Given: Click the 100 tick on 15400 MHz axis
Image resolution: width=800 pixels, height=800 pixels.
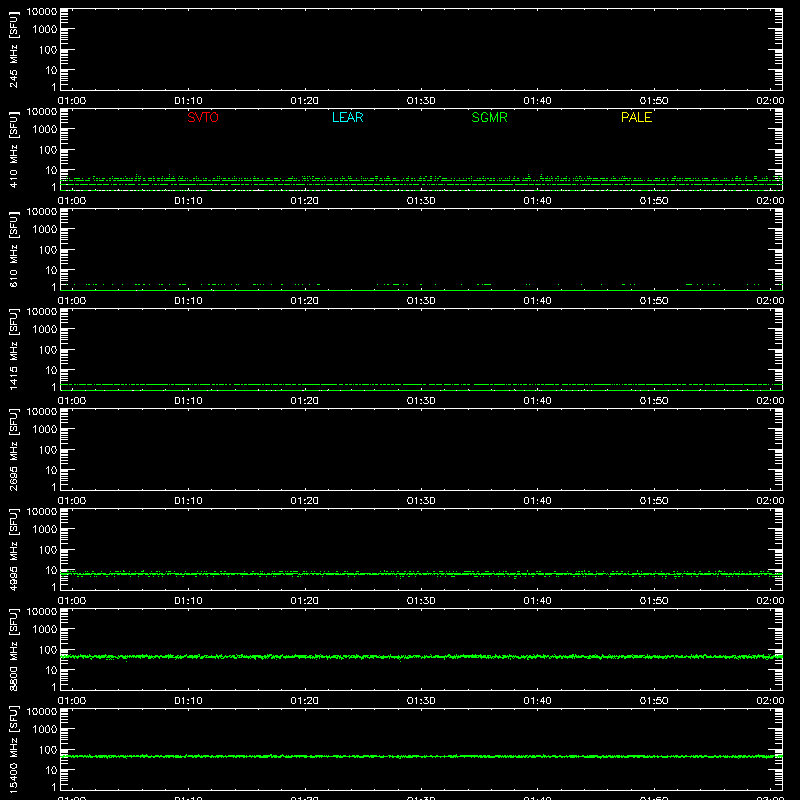Looking at the screenshot, I should (48, 750).
